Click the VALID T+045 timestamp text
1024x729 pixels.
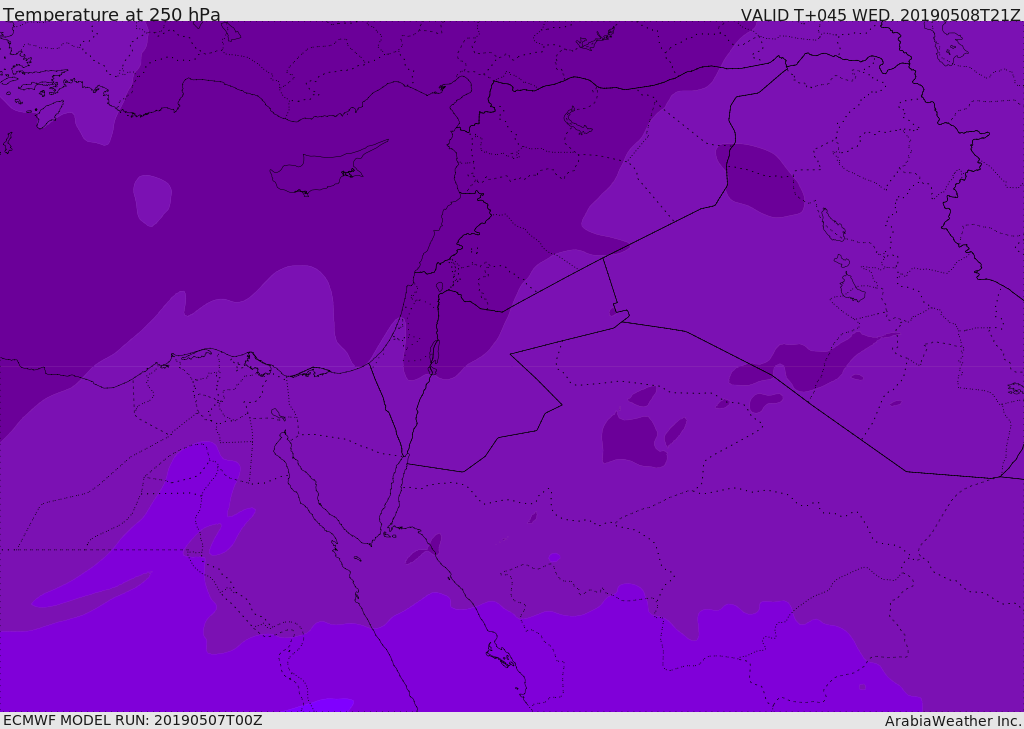(x=880, y=15)
